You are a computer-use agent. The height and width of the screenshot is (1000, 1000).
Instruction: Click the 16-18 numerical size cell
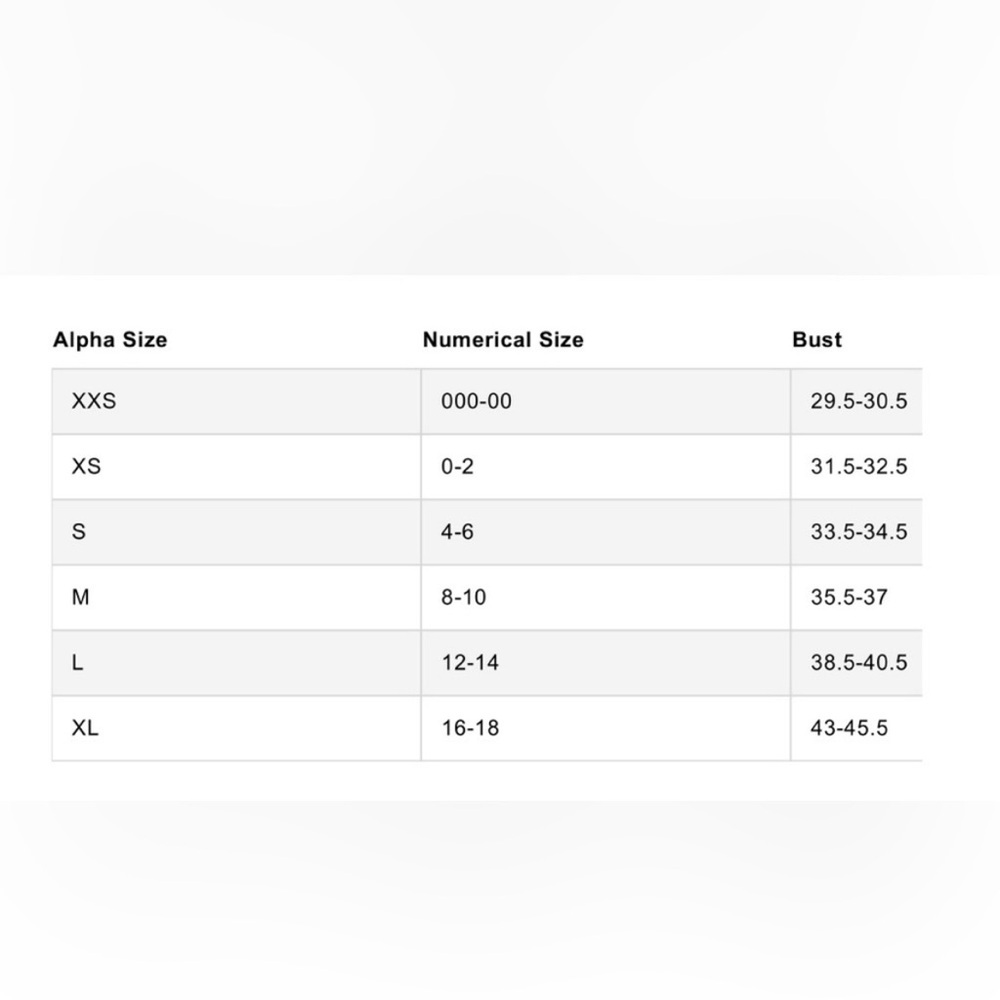(606, 728)
